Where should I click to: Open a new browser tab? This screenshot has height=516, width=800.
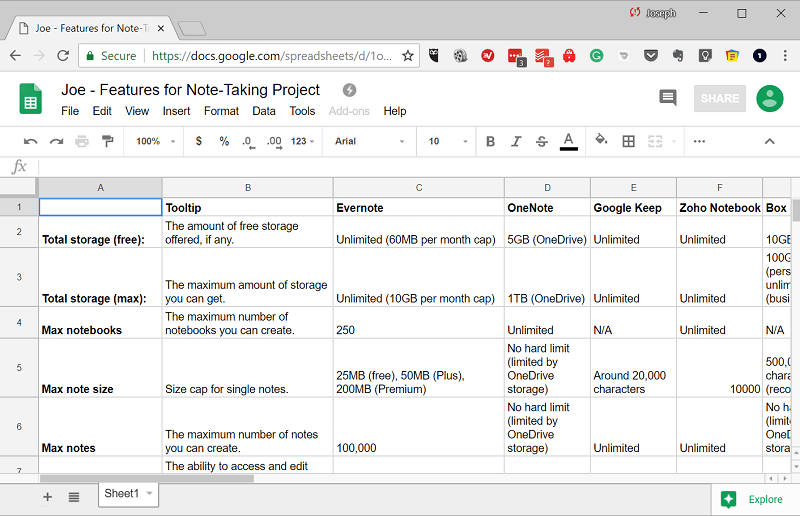192,29
